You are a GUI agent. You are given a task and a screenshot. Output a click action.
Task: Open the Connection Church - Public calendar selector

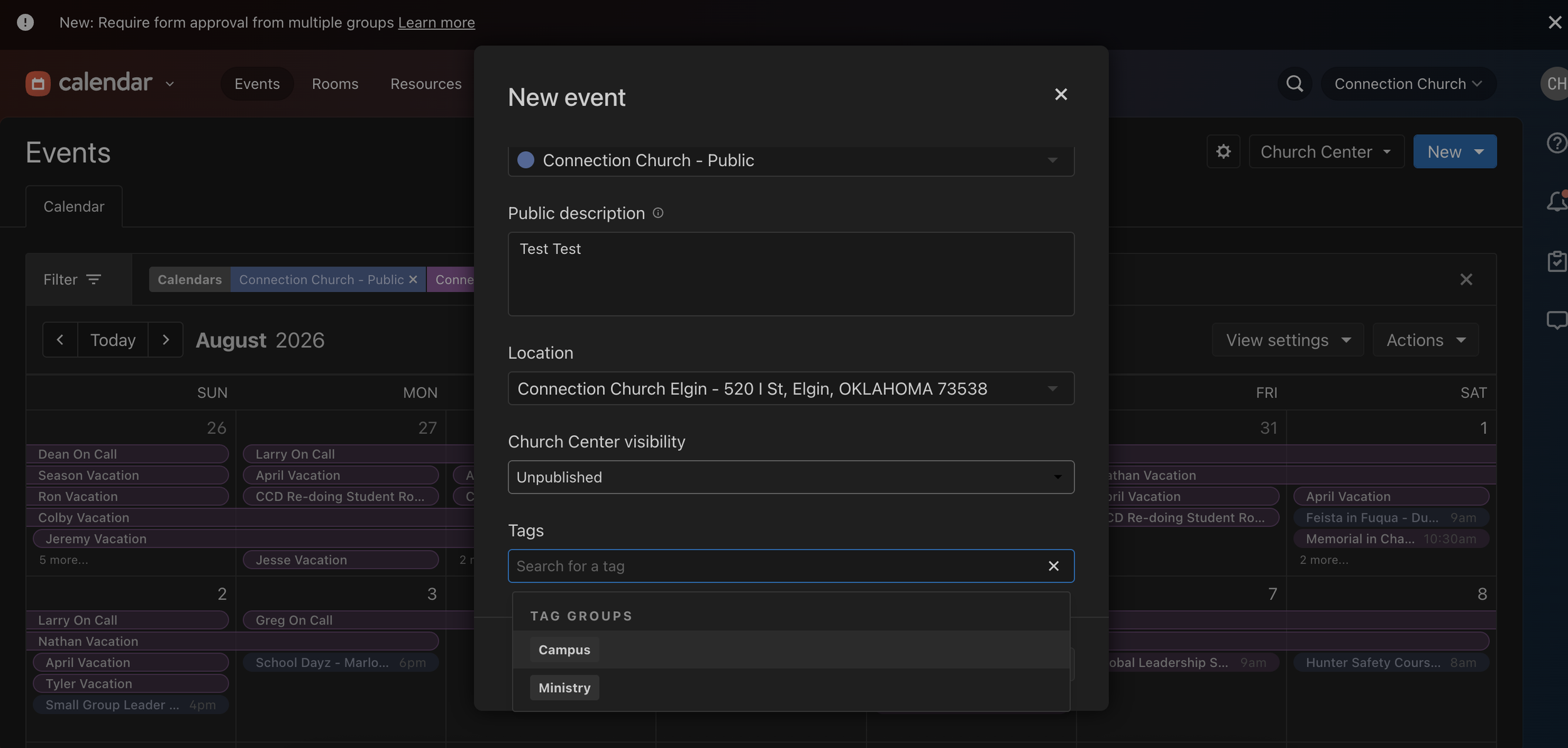pyautogui.click(x=791, y=161)
